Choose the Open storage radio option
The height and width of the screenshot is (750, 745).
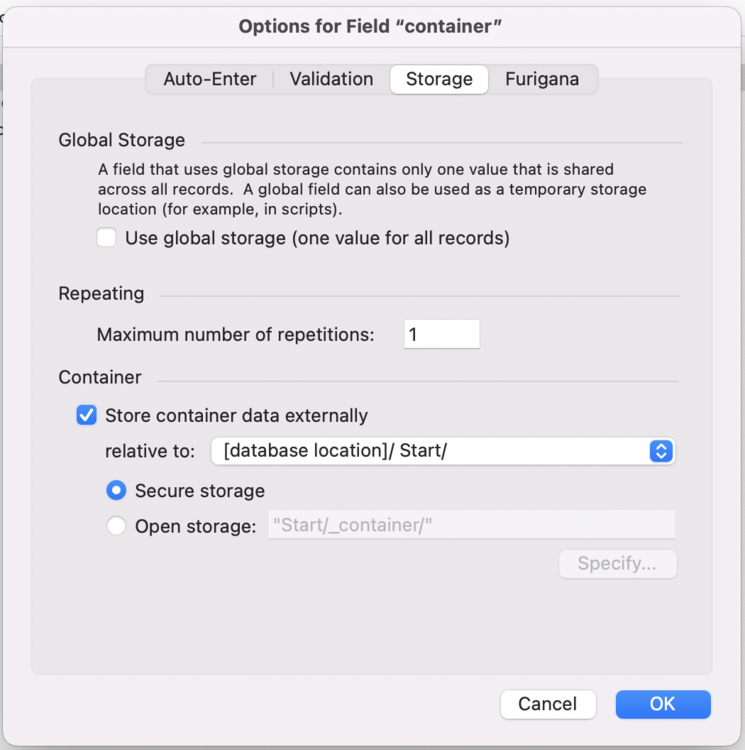point(117,526)
